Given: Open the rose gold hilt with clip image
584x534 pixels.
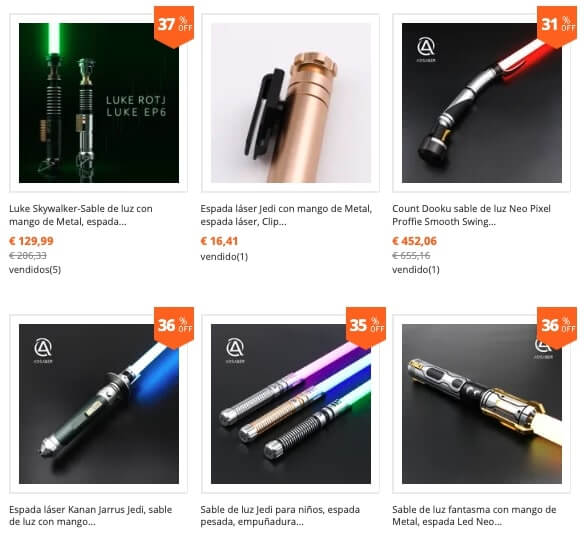Looking at the screenshot, I should 291,103.
